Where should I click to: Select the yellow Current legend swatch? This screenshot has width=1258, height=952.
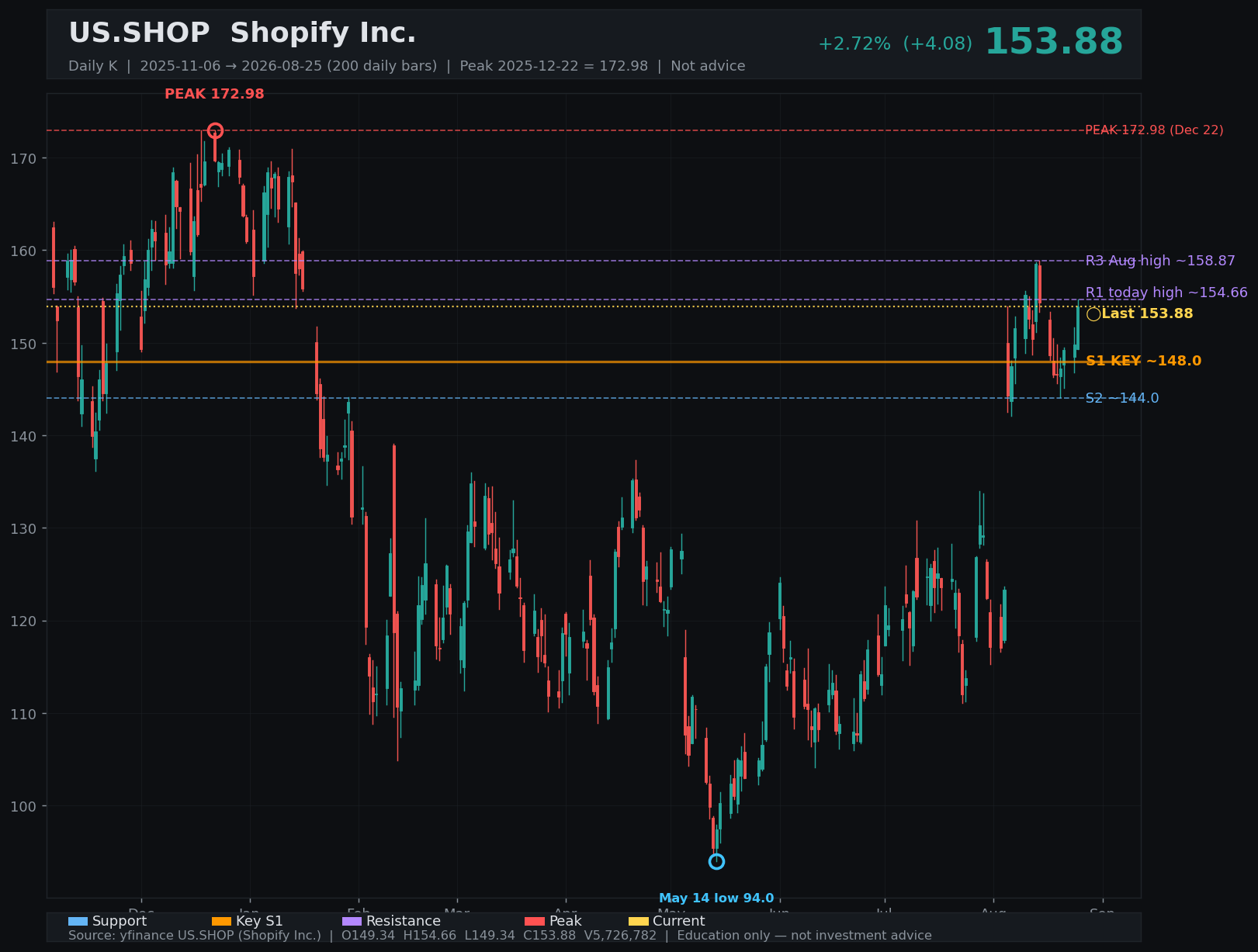[x=638, y=922]
